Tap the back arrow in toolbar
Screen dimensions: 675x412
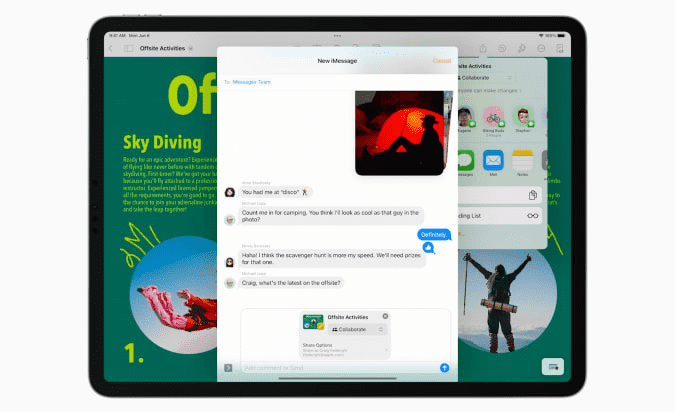coord(109,48)
